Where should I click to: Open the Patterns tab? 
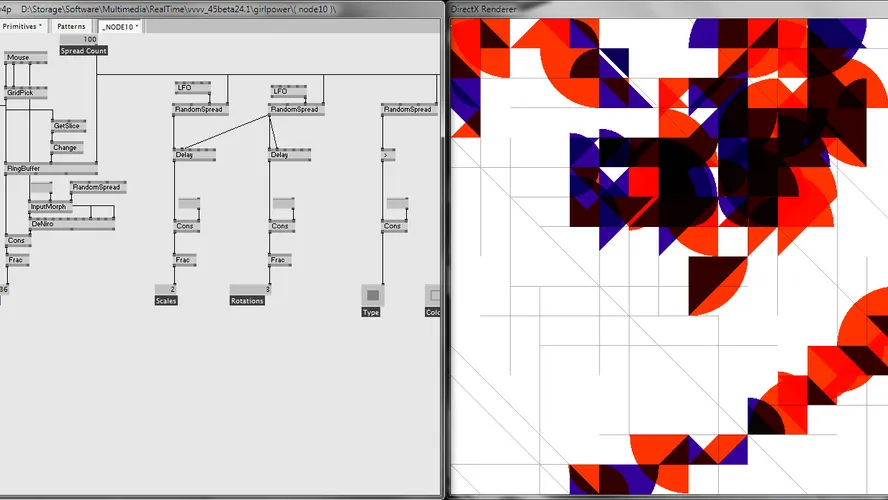[x=71, y=26]
